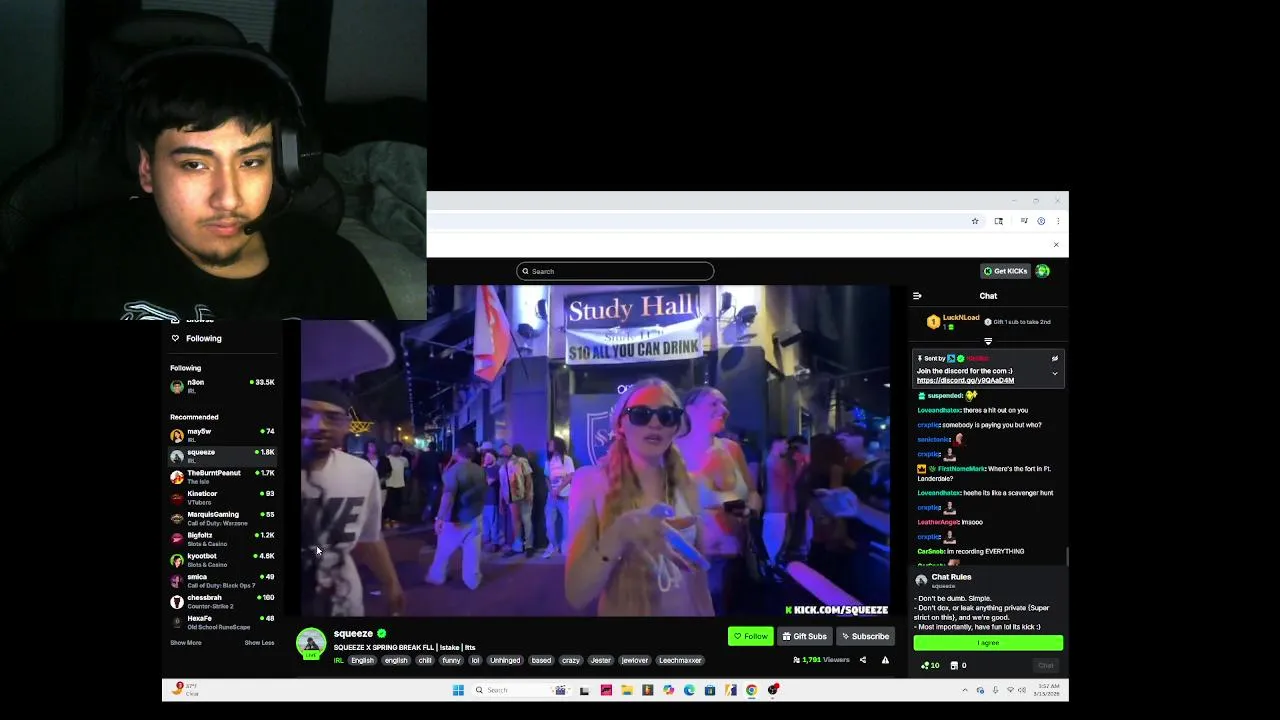Open Chrome three-dot menu
Screen dimensions: 1280x720
pyautogui.click(x=1058, y=221)
